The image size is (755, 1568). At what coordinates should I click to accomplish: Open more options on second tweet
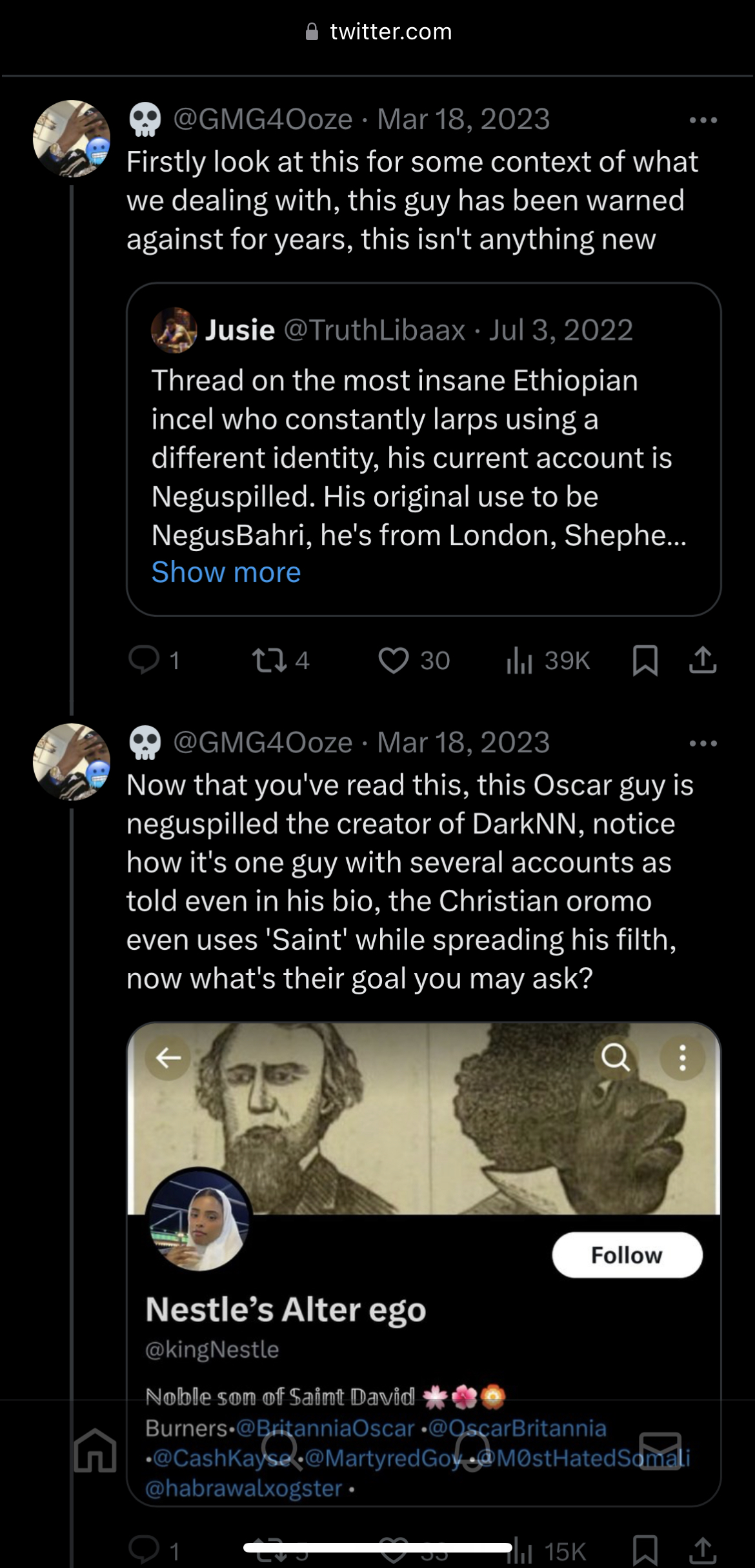pos(703,743)
